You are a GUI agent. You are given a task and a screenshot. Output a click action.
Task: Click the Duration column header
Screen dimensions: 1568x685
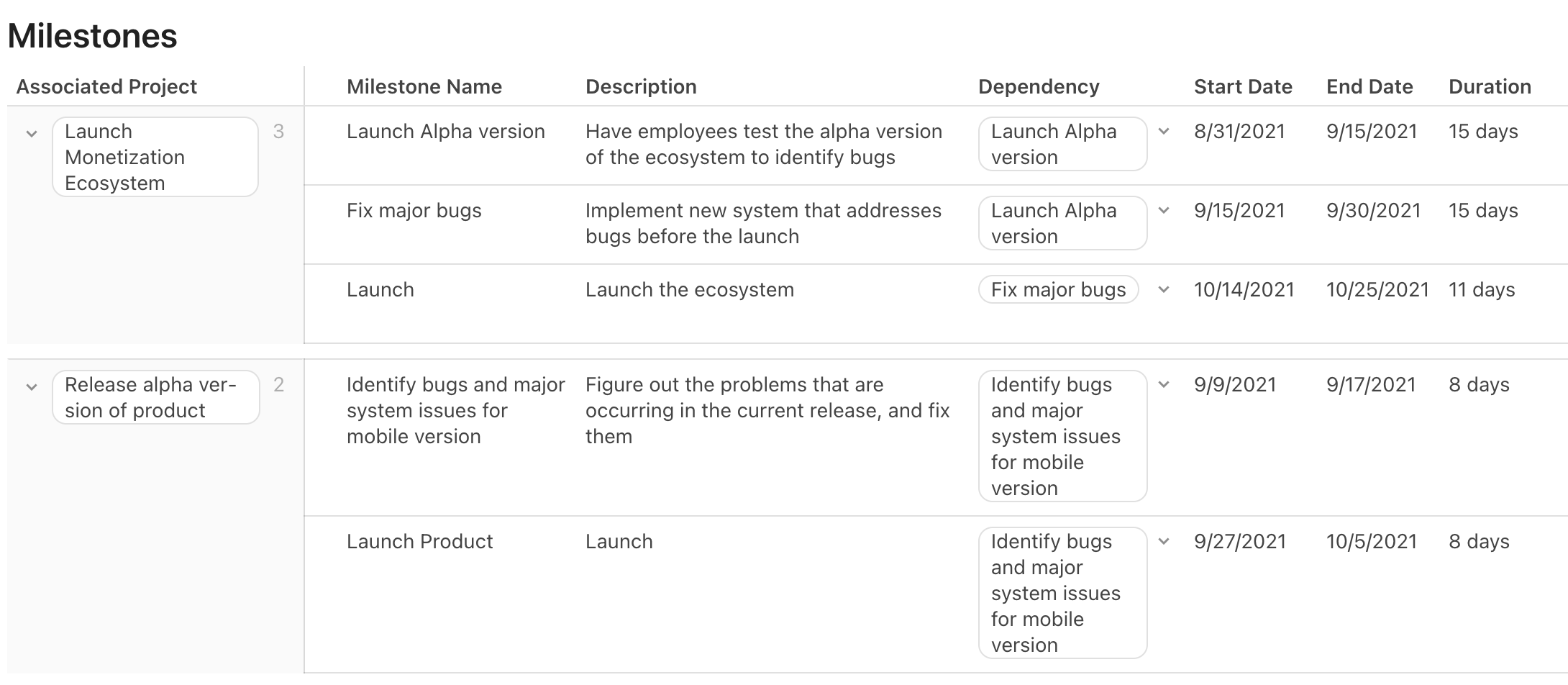[1490, 86]
